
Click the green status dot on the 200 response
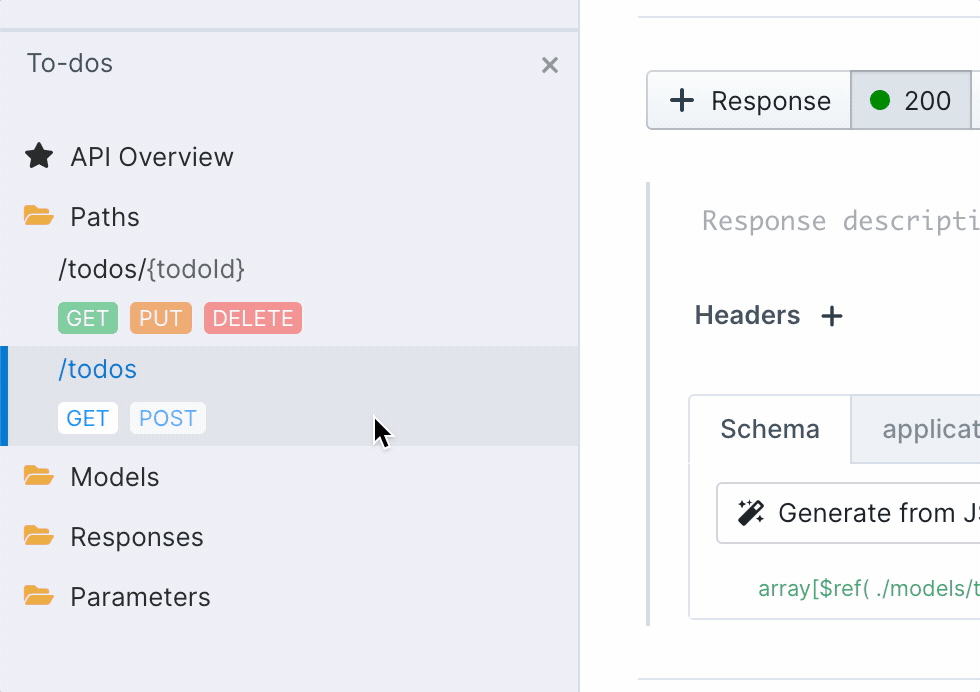[880, 100]
